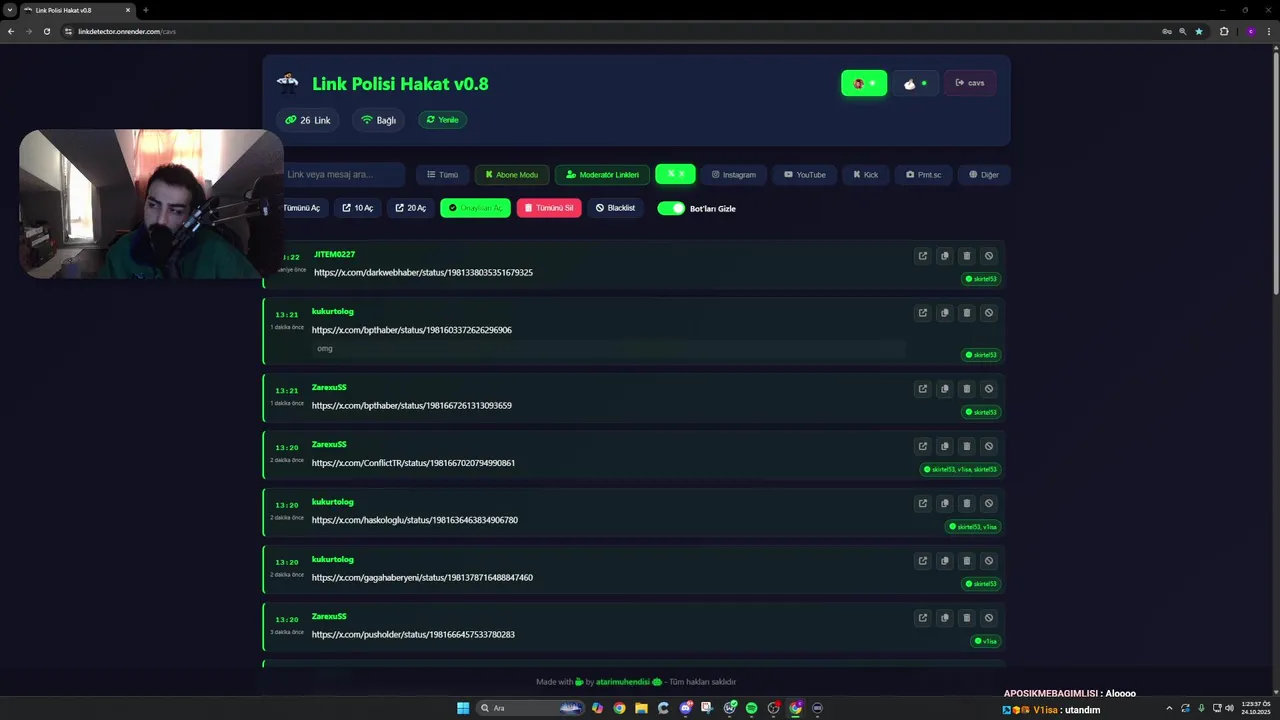Copy icon on gagahaberyeni link row

point(944,561)
